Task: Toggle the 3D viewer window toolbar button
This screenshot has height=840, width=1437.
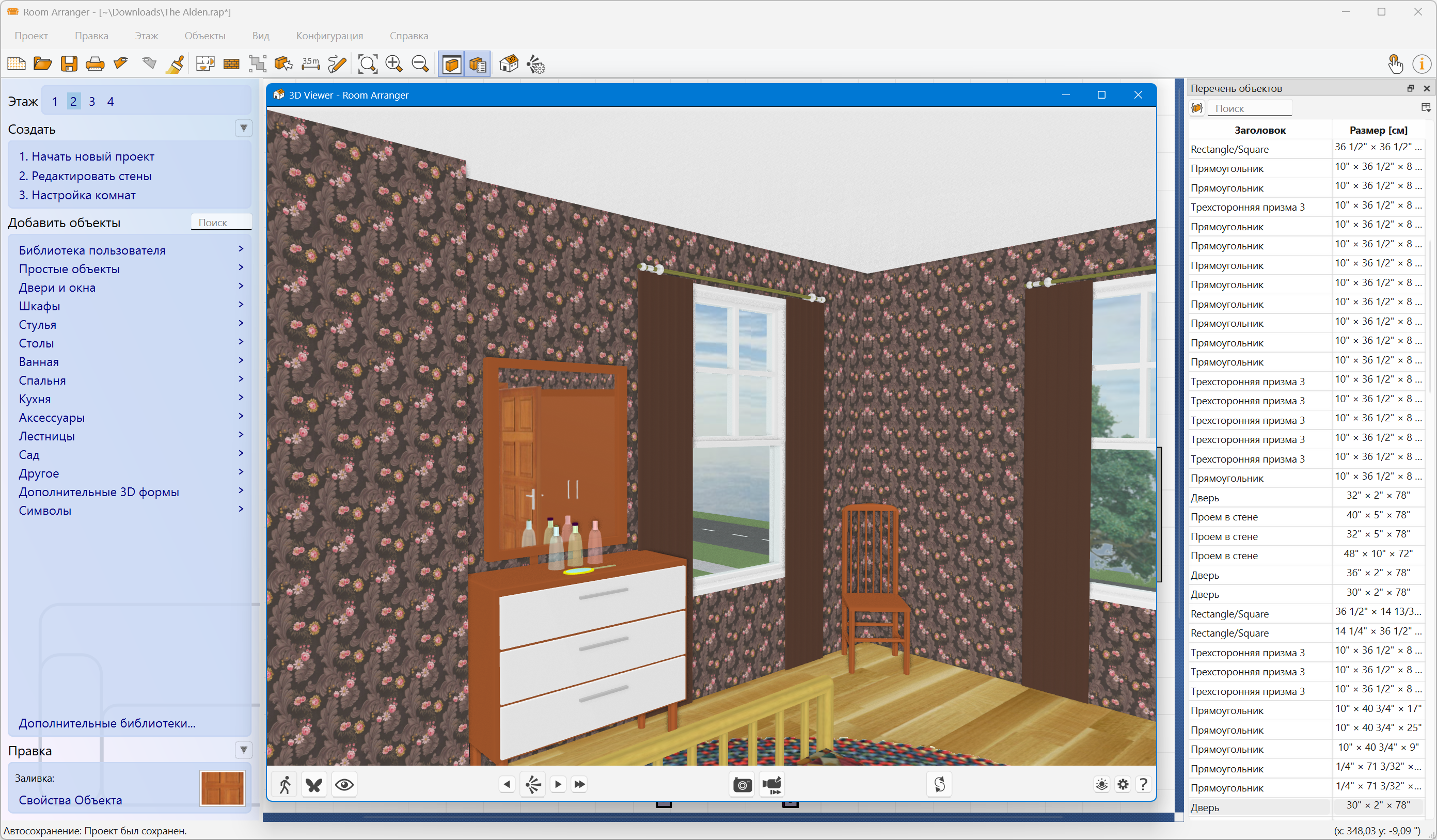Action: 452,64
